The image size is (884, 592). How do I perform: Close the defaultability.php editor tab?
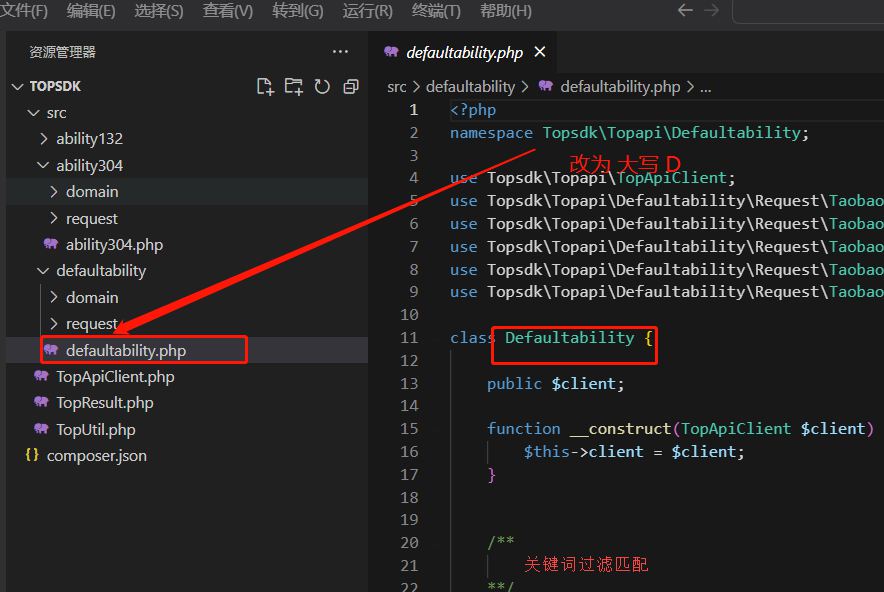(x=540, y=52)
